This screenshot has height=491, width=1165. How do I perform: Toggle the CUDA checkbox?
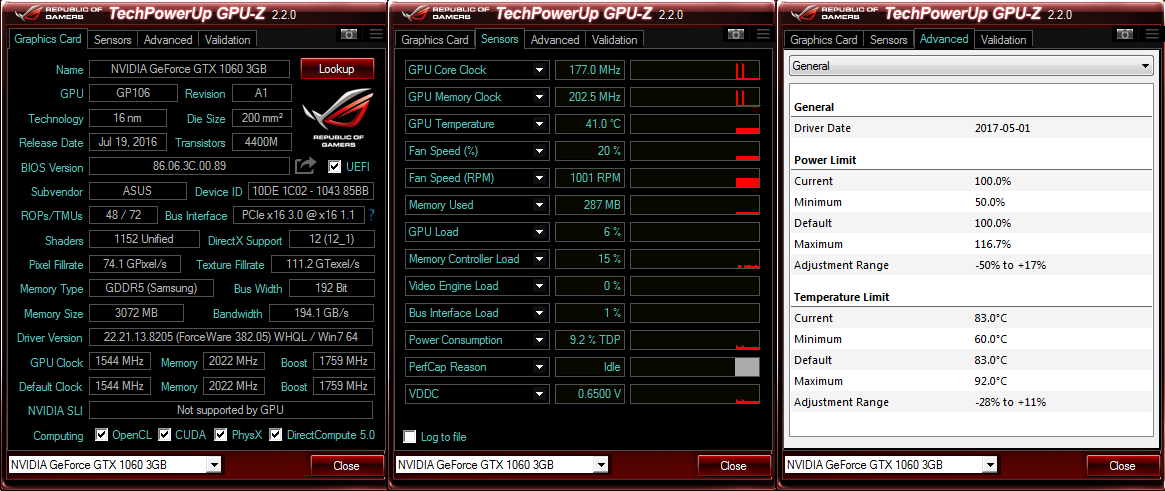point(165,435)
